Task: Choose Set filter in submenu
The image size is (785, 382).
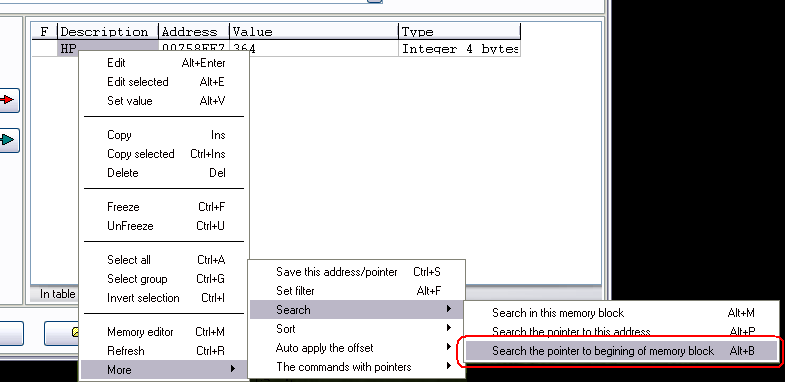Action: pos(356,291)
